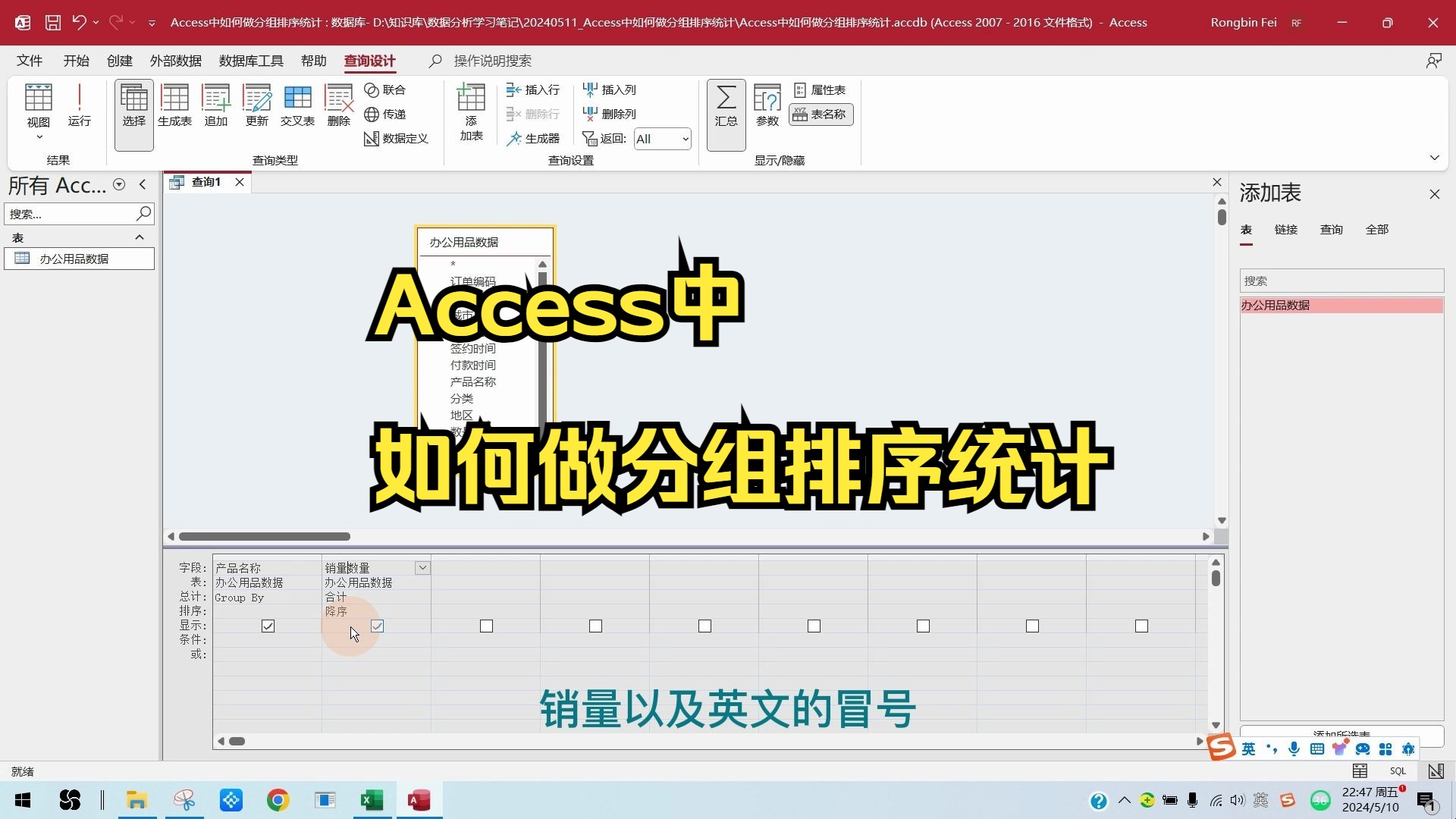The image size is (1456, 819).
Task: Check Show box in third grid column
Action: [486, 626]
